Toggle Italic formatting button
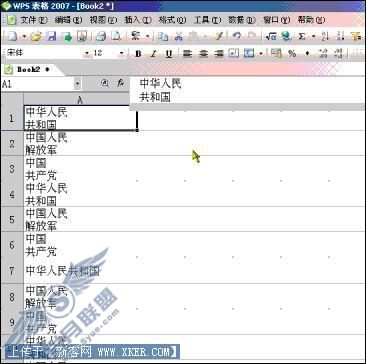The image size is (366, 364). point(154,54)
